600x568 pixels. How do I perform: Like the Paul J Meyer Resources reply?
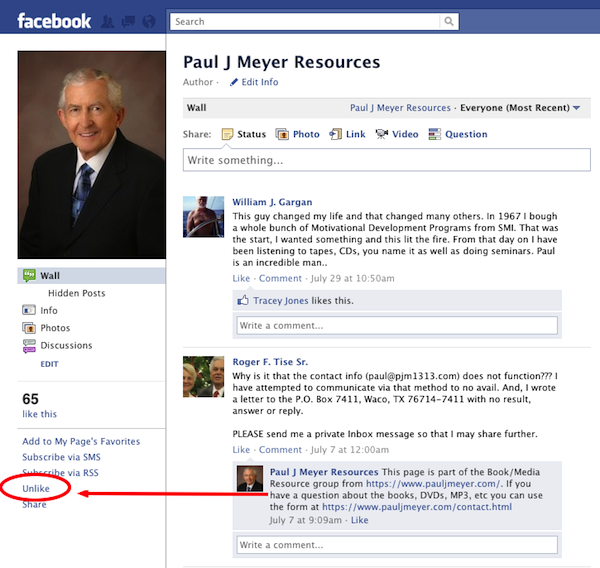(x=360, y=520)
